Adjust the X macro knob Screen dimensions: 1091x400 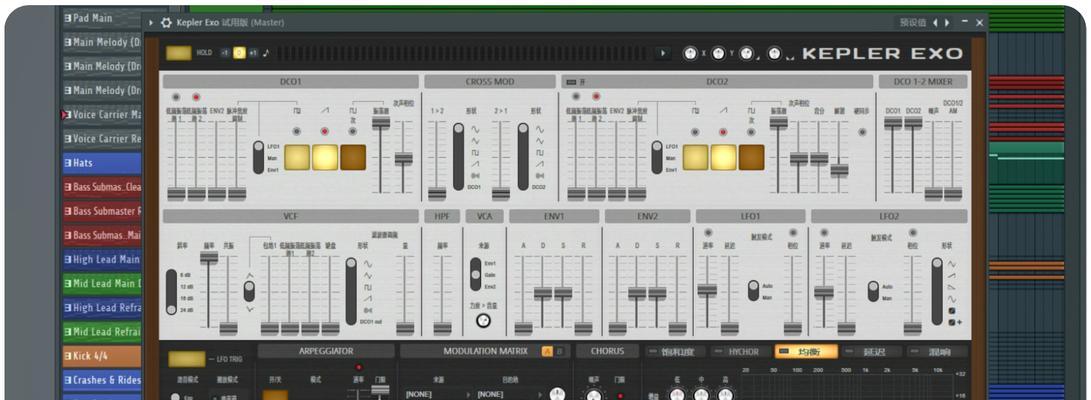pos(690,54)
